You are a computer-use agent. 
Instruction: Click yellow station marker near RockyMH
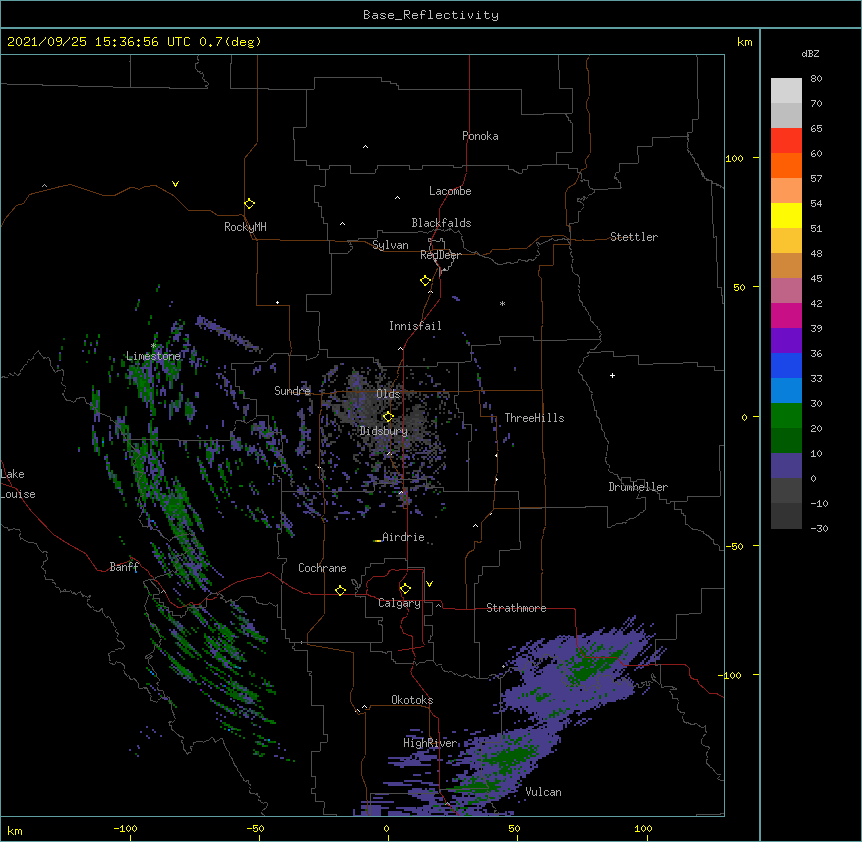249,204
